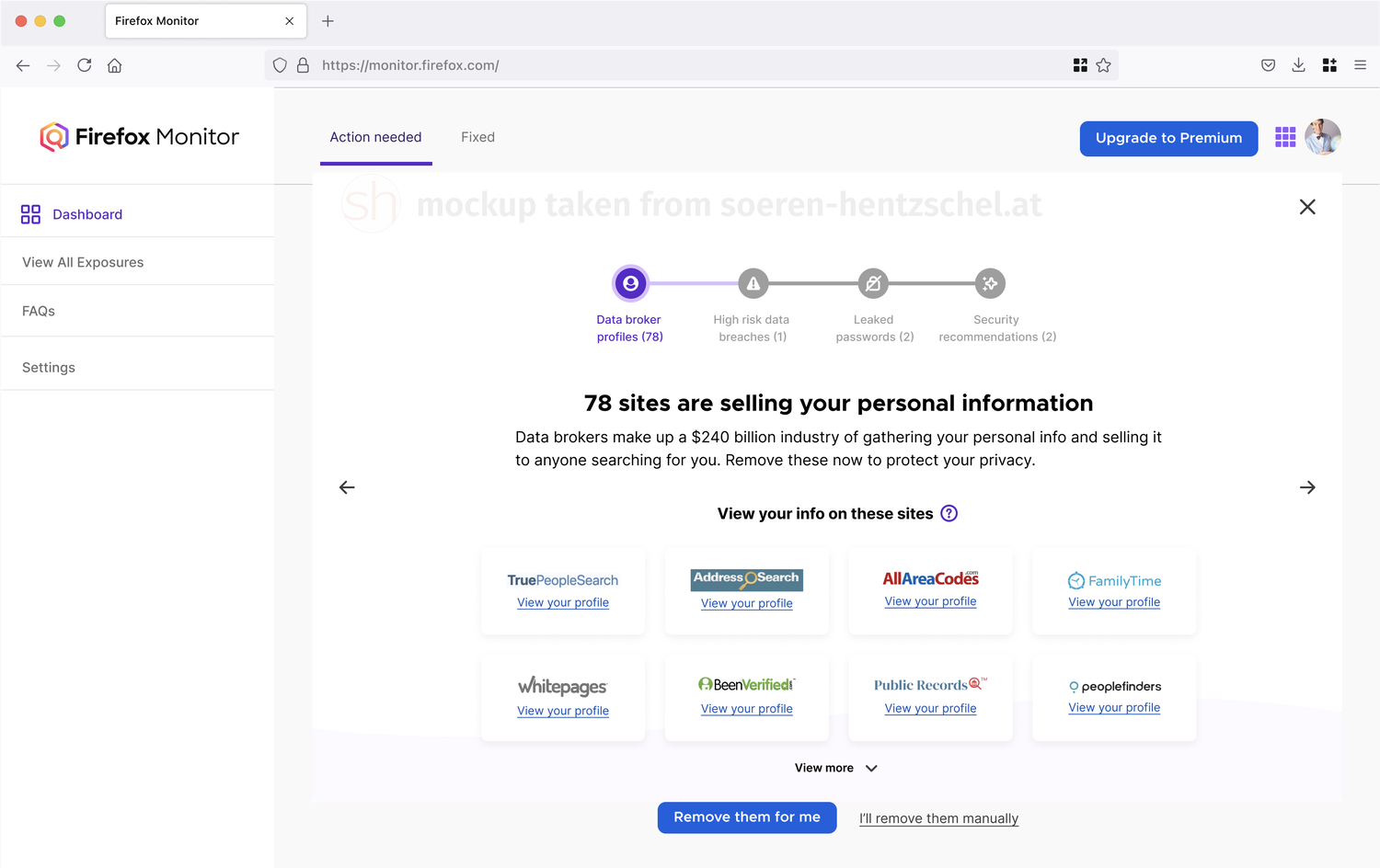Screen dimensions: 1380x868
Task: Open the purple apps grid icon
Action: (x=1285, y=138)
